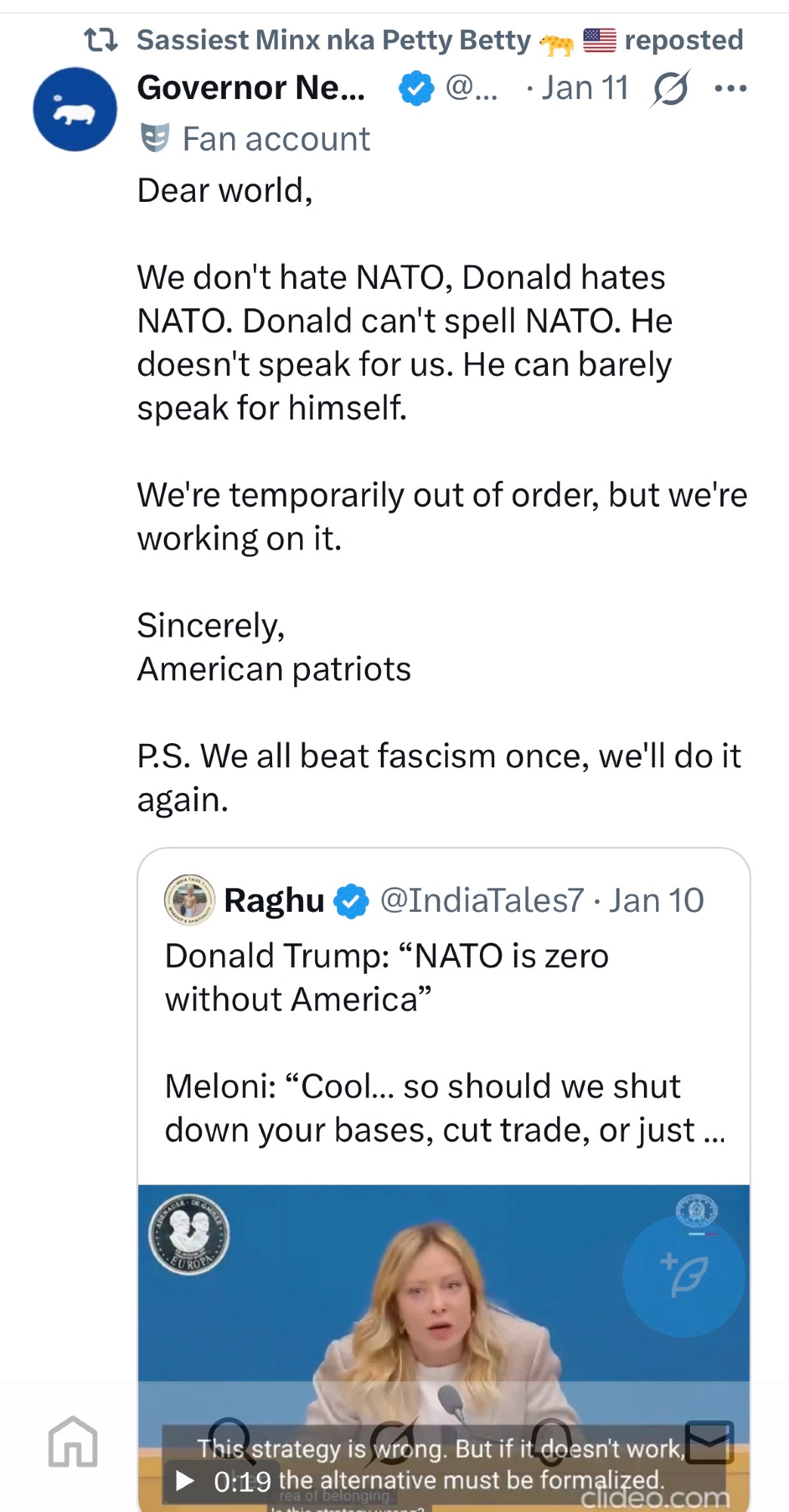
Task: Open Messages envelope in bottom bar
Action: click(x=709, y=1442)
